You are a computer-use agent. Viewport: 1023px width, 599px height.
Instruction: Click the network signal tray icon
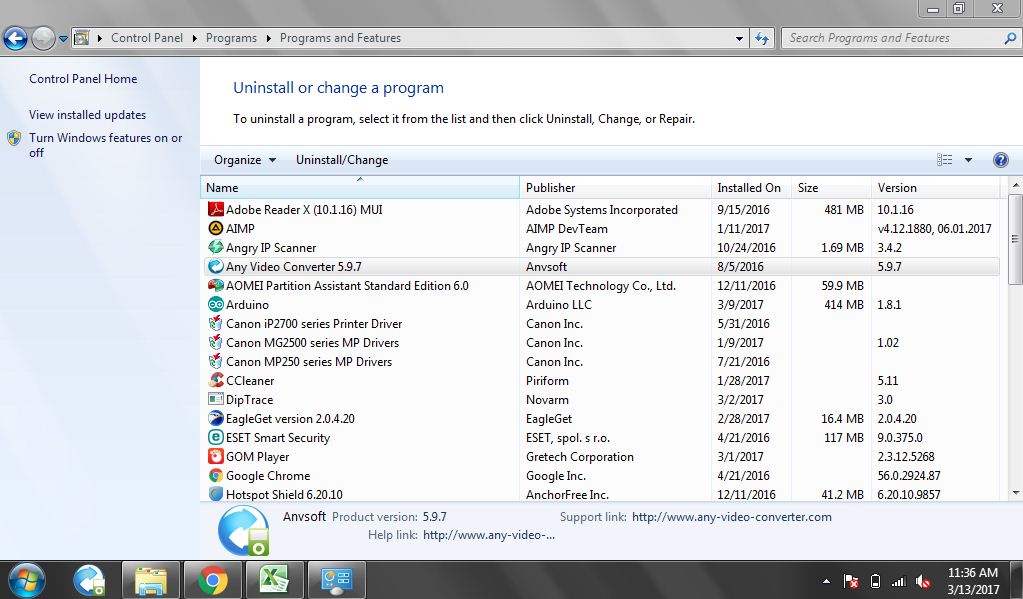tap(899, 581)
